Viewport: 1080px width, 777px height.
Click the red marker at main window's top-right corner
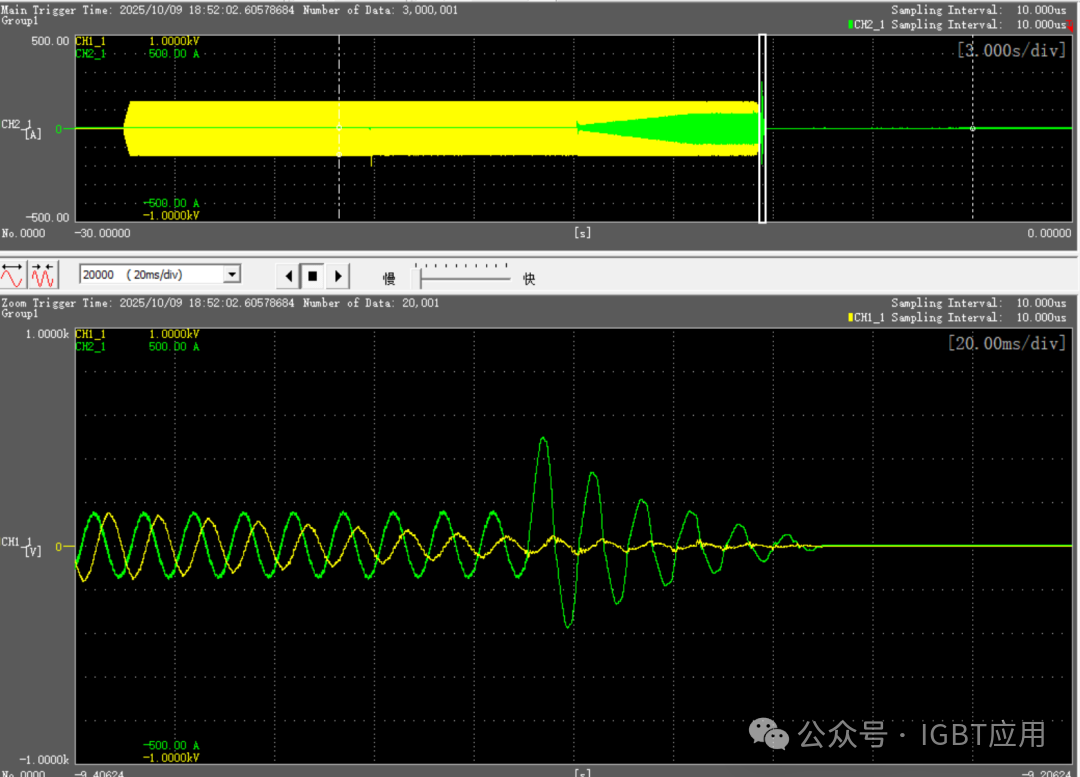click(x=1070, y=25)
